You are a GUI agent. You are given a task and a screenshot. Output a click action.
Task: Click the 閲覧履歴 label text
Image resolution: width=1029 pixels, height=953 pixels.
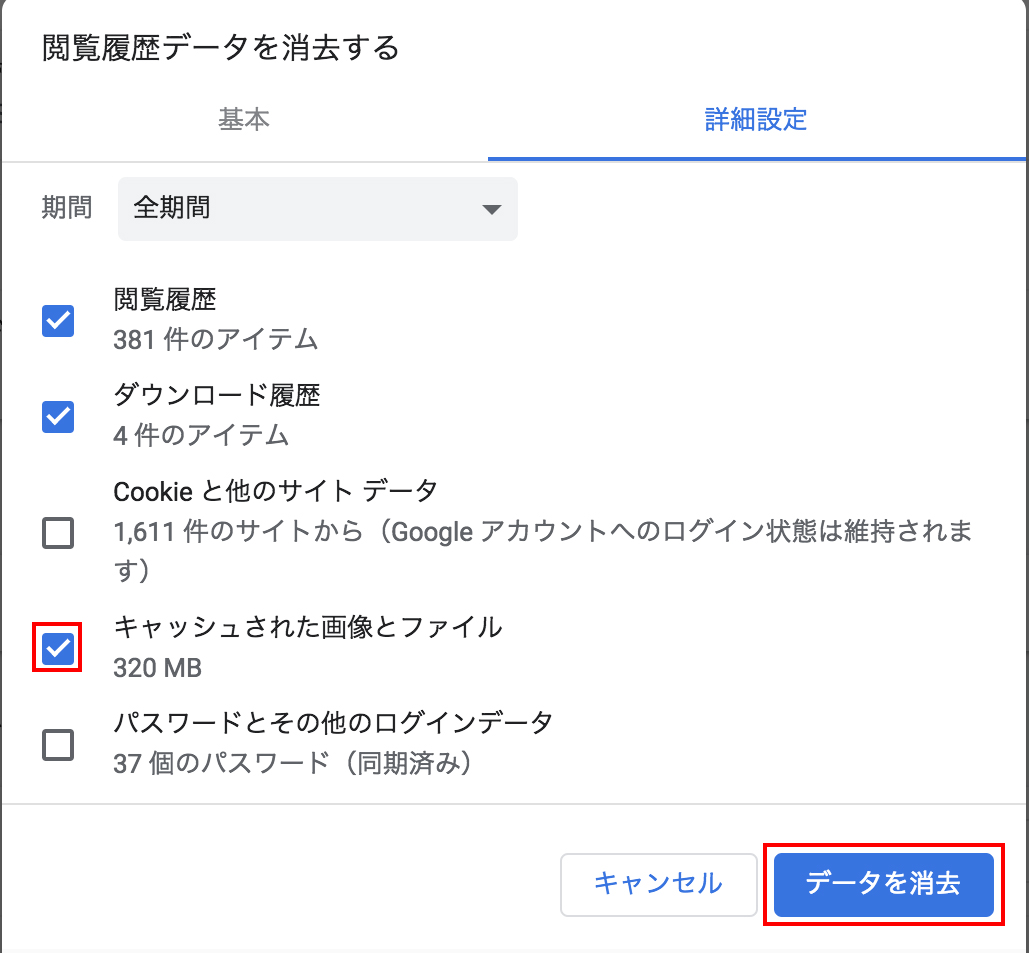point(165,299)
